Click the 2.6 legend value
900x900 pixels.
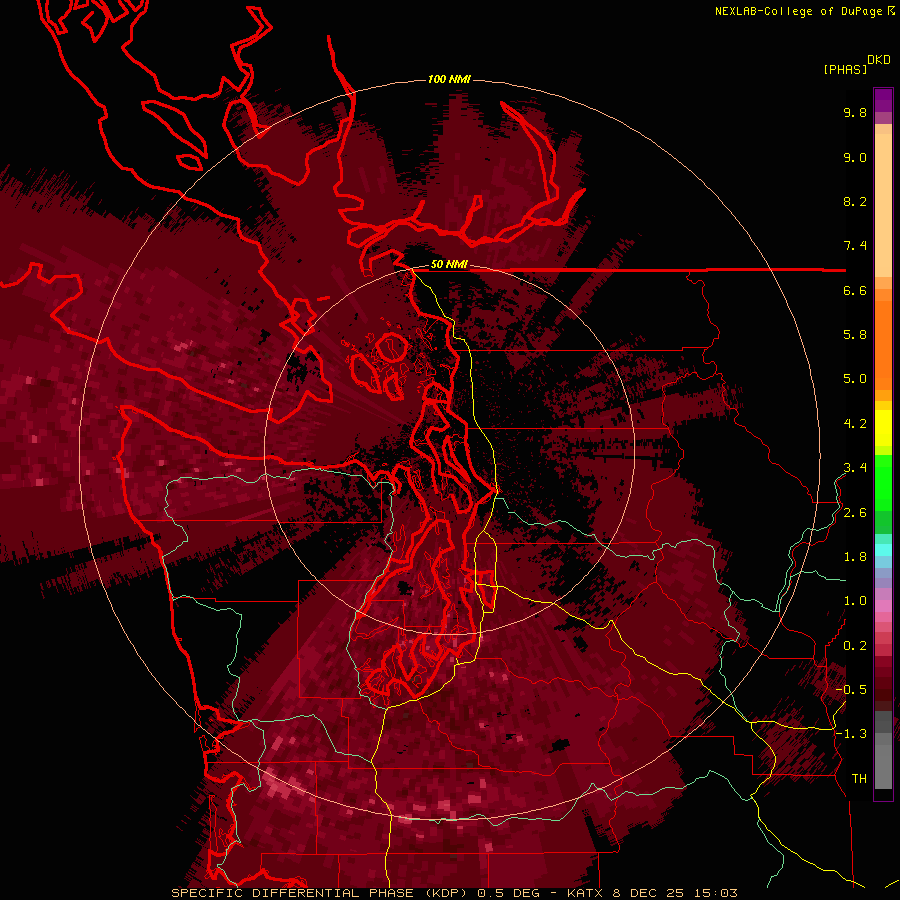(x=855, y=513)
